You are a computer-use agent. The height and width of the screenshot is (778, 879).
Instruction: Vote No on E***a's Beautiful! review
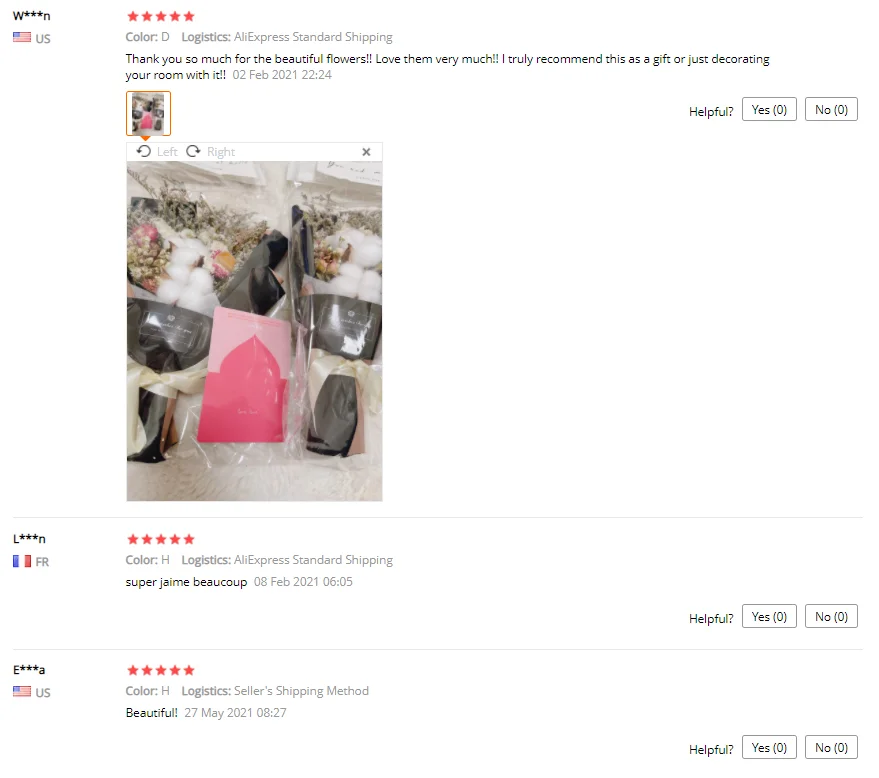pos(831,747)
